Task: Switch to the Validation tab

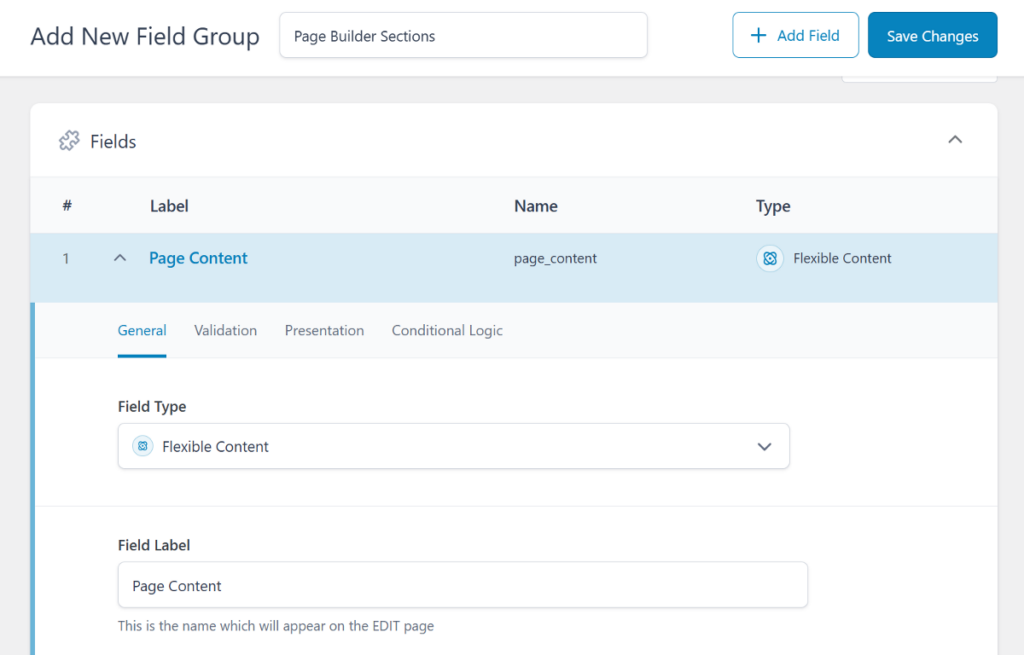Action: click(x=225, y=330)
